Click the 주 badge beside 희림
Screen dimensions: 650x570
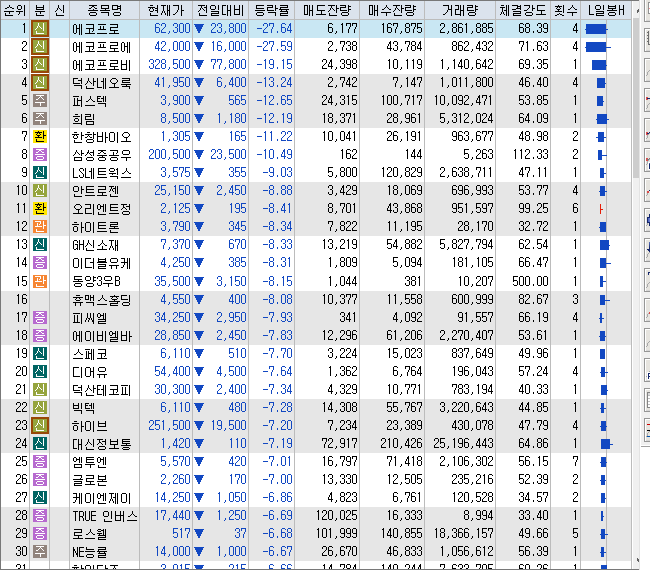tap(40, 119)
